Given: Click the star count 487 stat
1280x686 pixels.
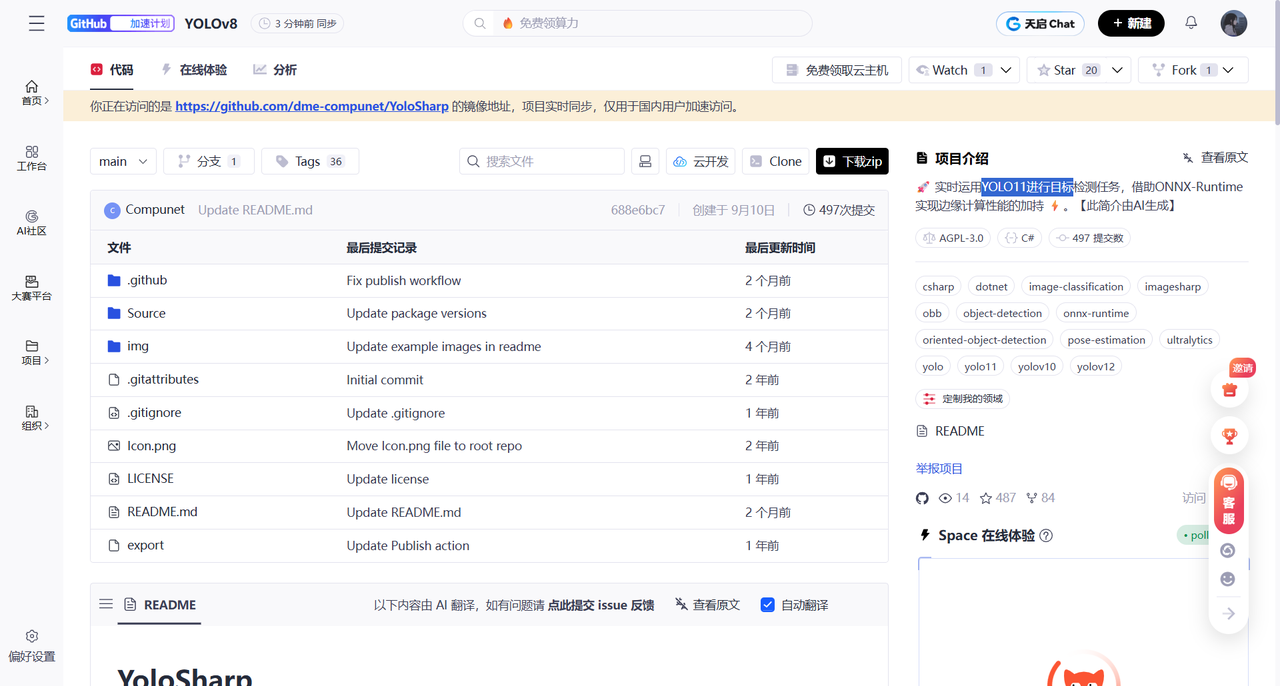Looking at the screenshot, I should (x=997, y=498).
